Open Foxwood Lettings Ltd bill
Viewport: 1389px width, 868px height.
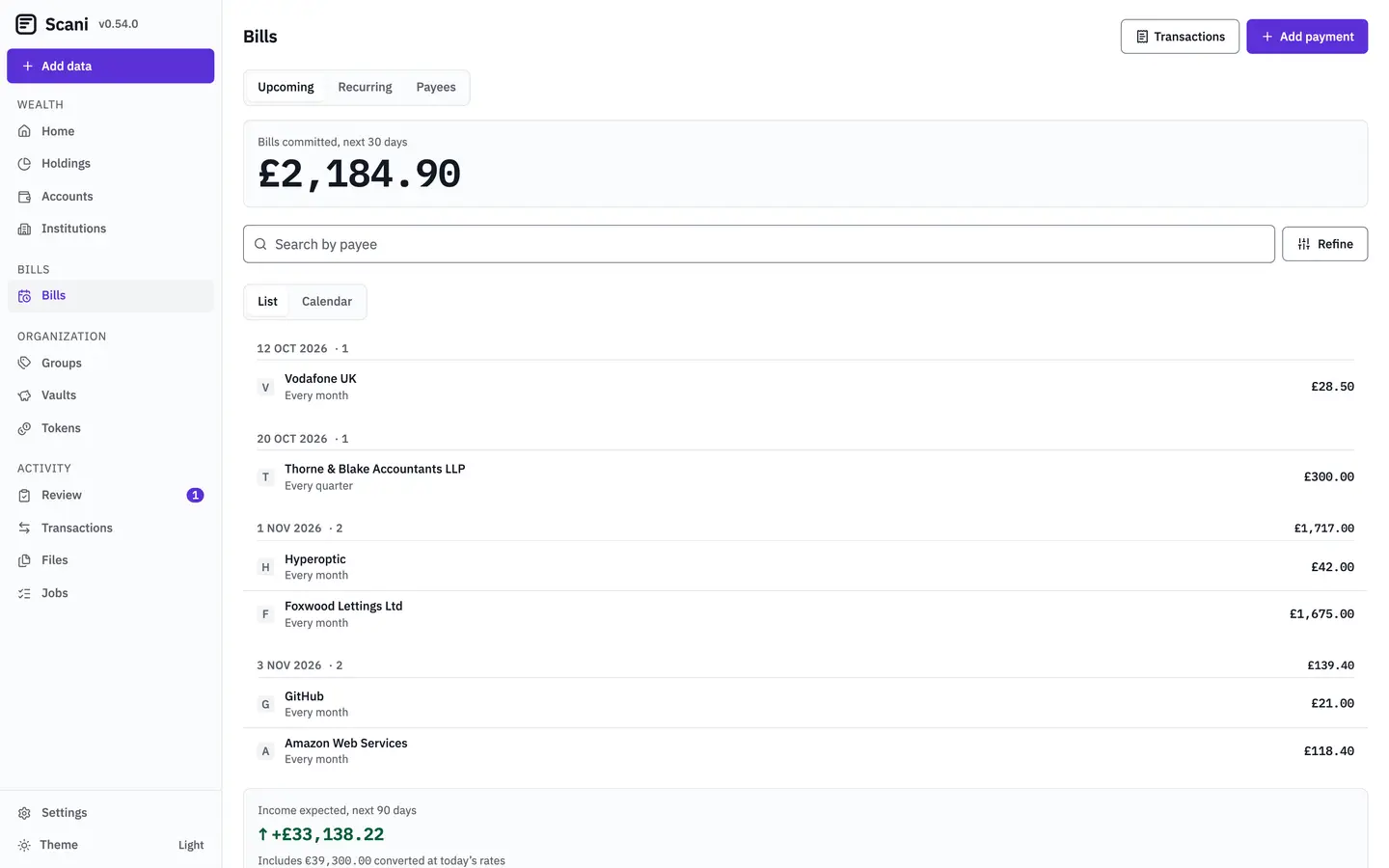pyautogui.click(x=805, y=614)
